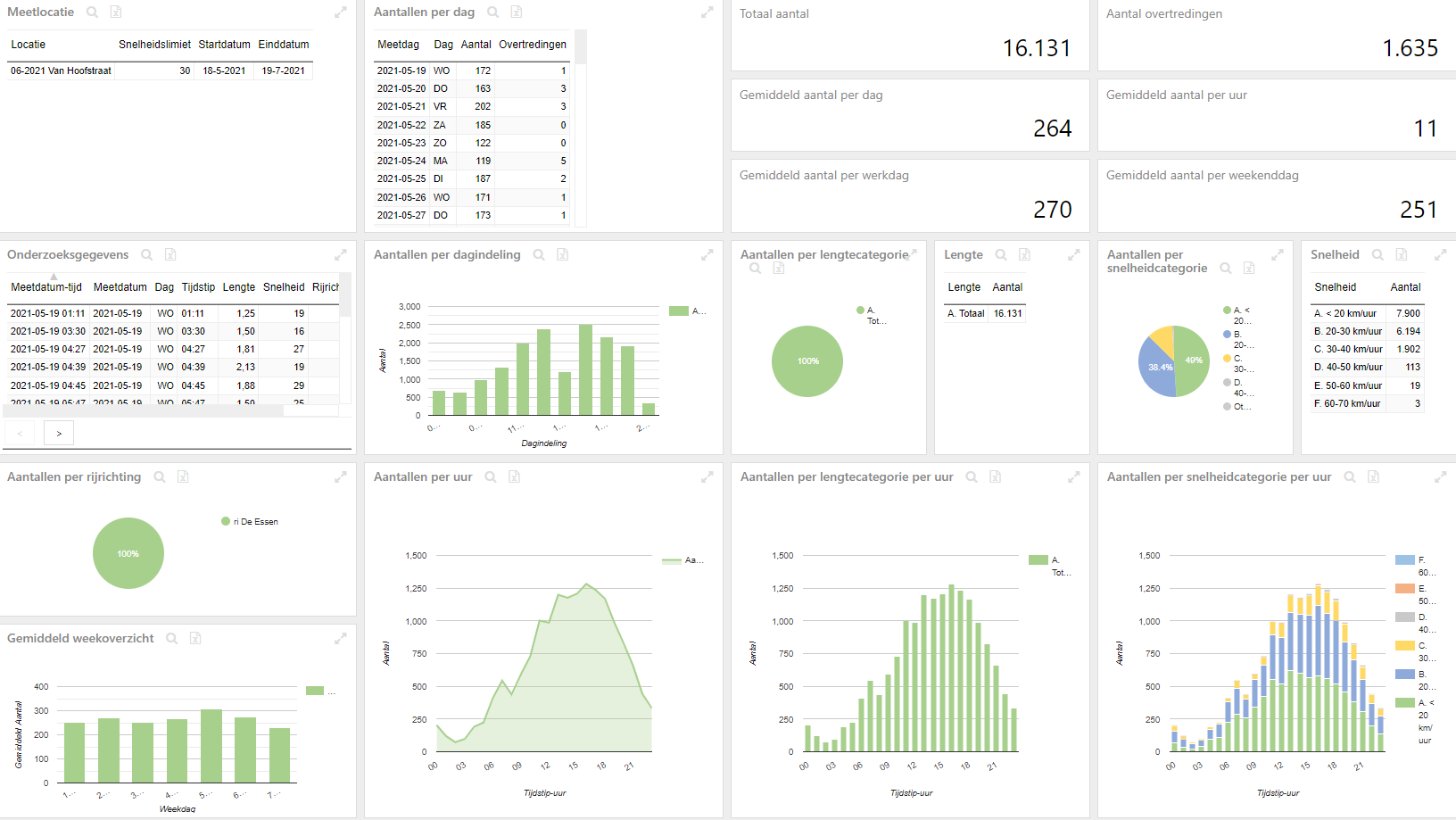Image resolution: width=1456 pixels, height=820 pixels.
Task: Expand the Snelheid panel
Action: [x=1441, y=255]
